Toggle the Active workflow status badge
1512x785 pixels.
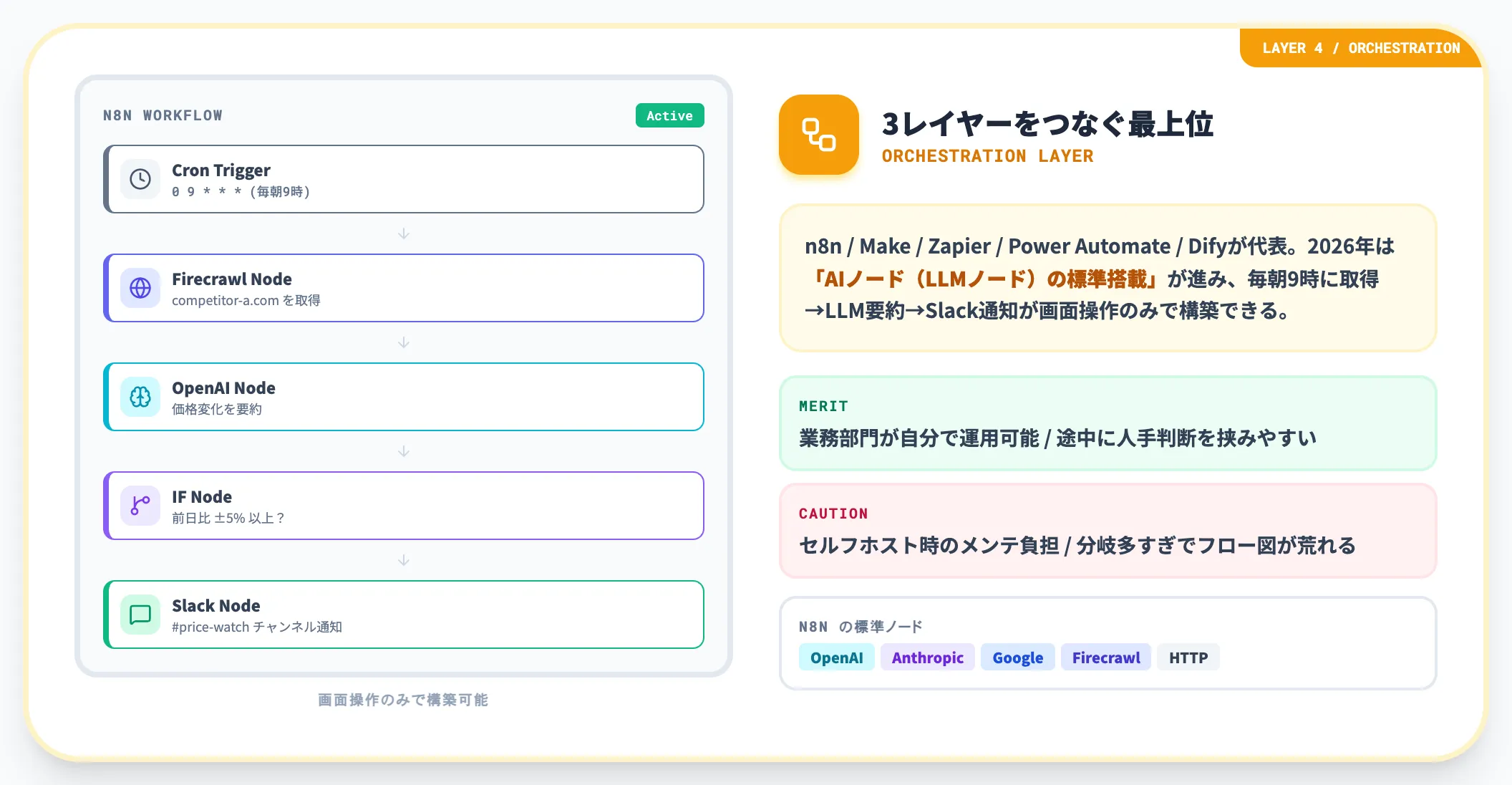click(x=669, y=115)
